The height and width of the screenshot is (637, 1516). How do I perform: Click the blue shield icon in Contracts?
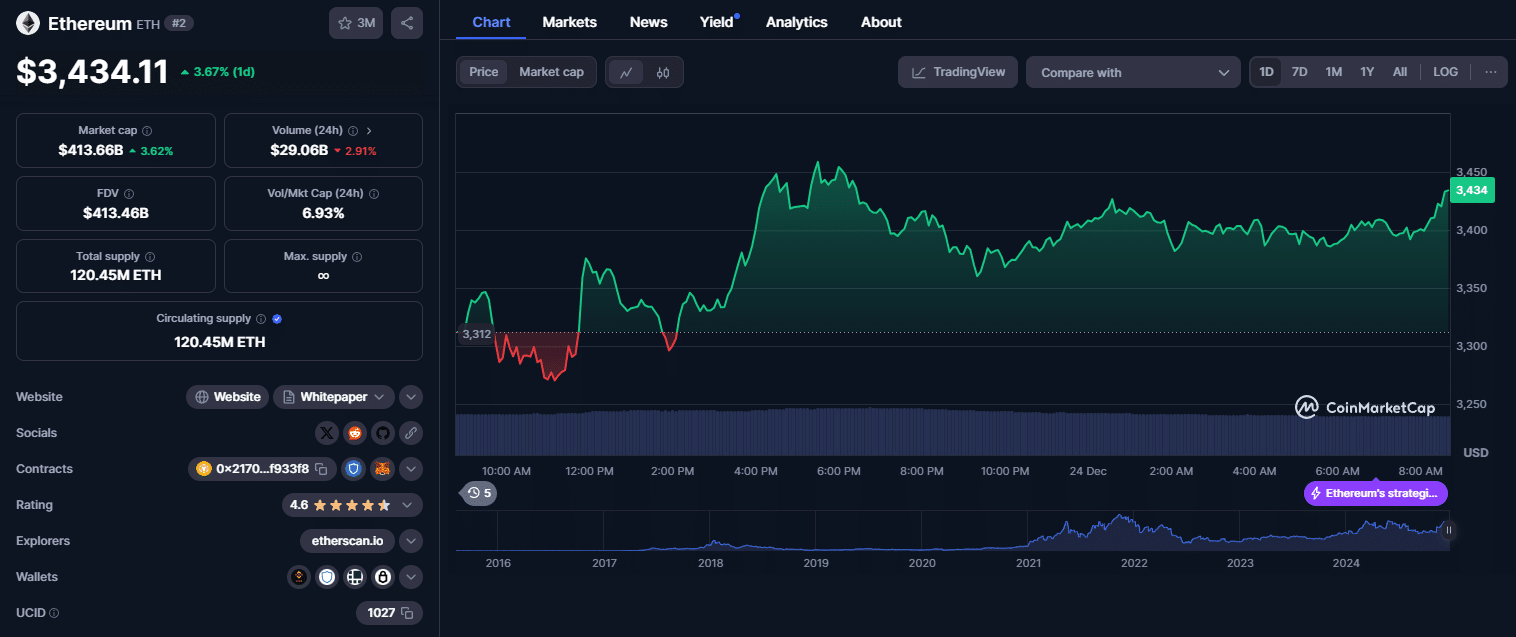[x=354, y=469]
